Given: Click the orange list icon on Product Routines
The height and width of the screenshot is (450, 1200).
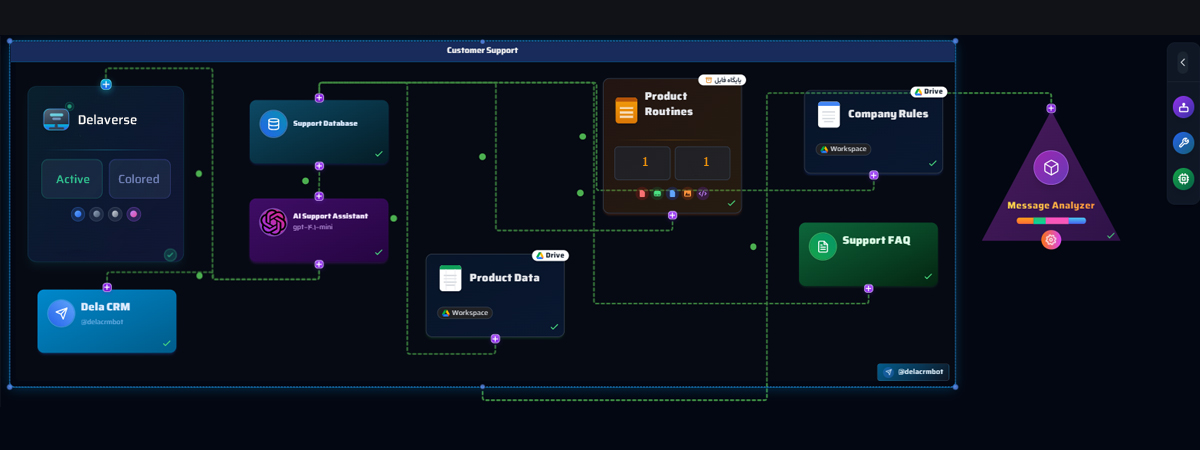Looking at the screenshot, I should coord(626,110).
